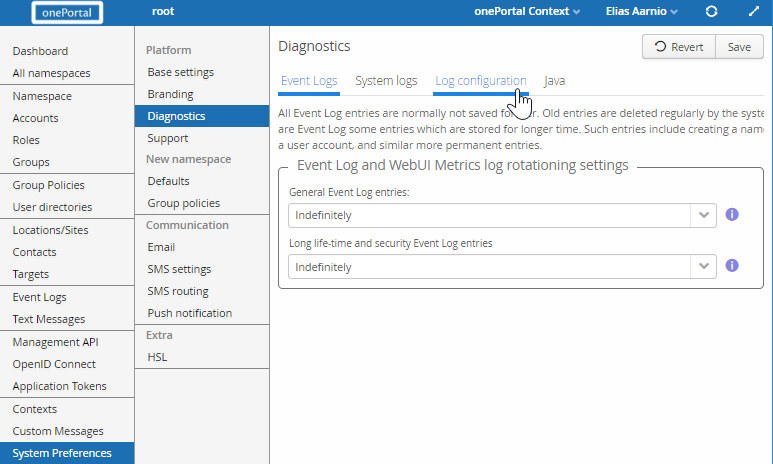Expand General Event Log entries dropdown
The image size is (773, 464).
[703, 215]
